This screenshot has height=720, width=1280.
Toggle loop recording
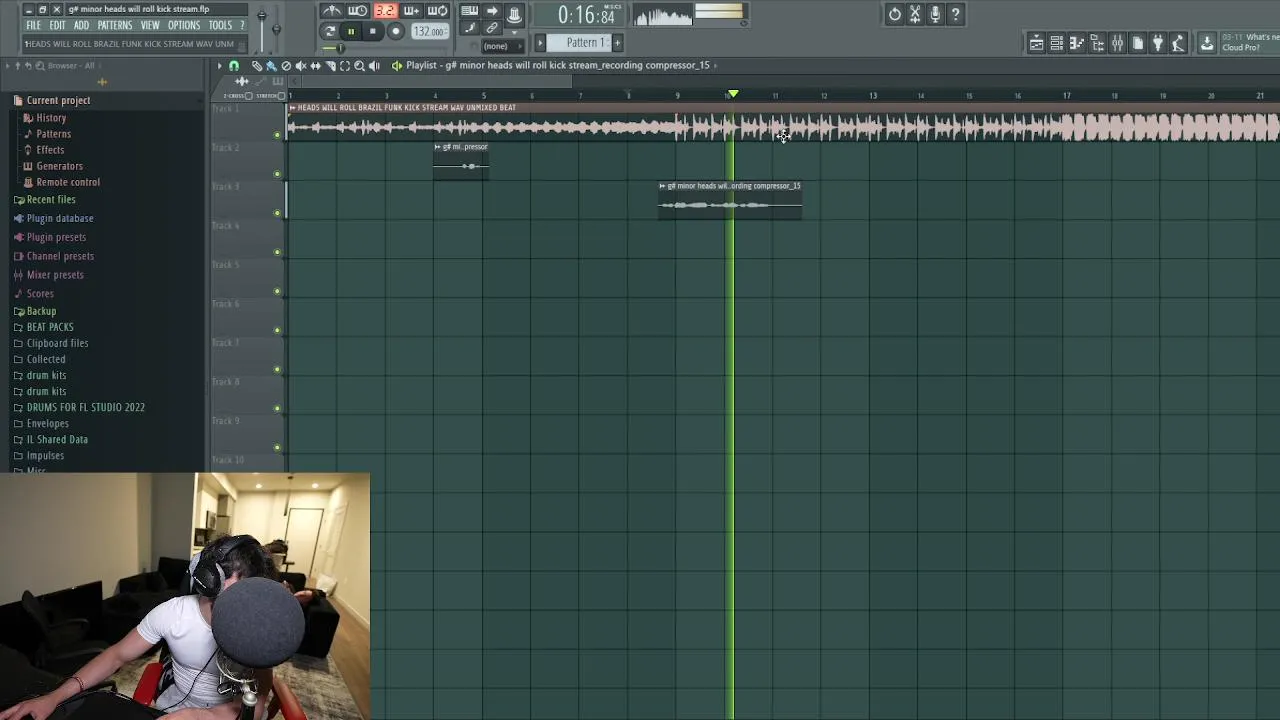click(x=437, y=10)
